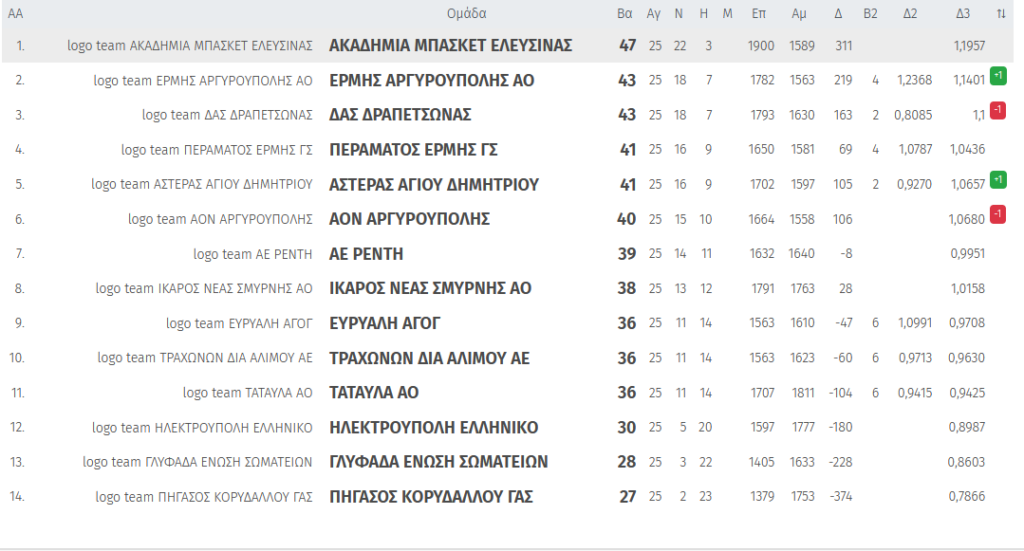
Task: Click the ΑΕ ΡΕΝΤΗ team logo
Action: click(253, 254)
